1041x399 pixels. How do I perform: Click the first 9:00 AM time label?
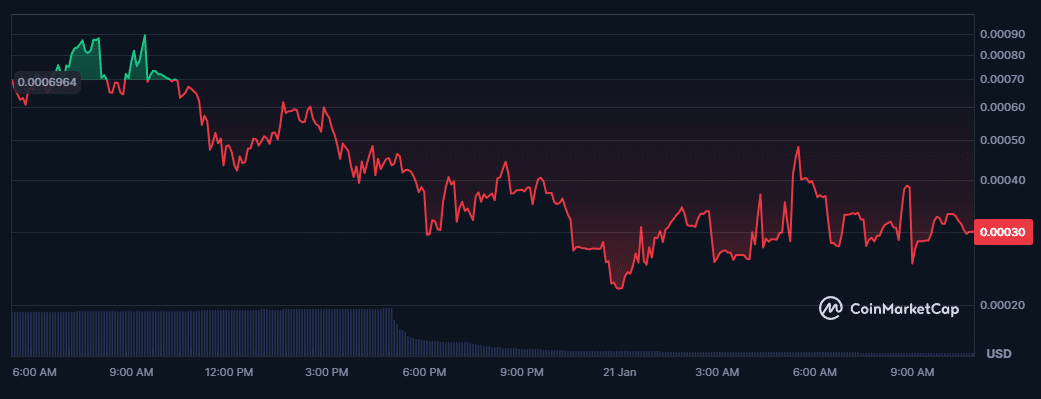131,372
